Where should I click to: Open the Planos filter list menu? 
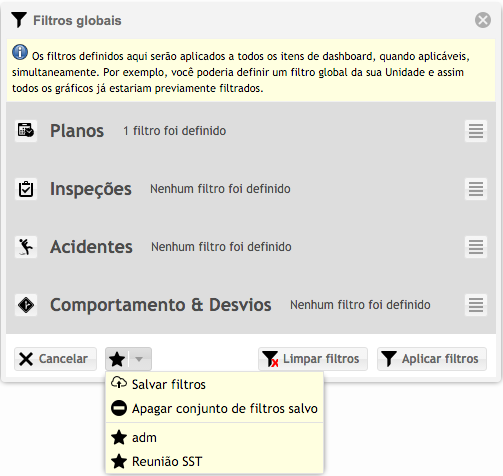click(x=476, y=131)
